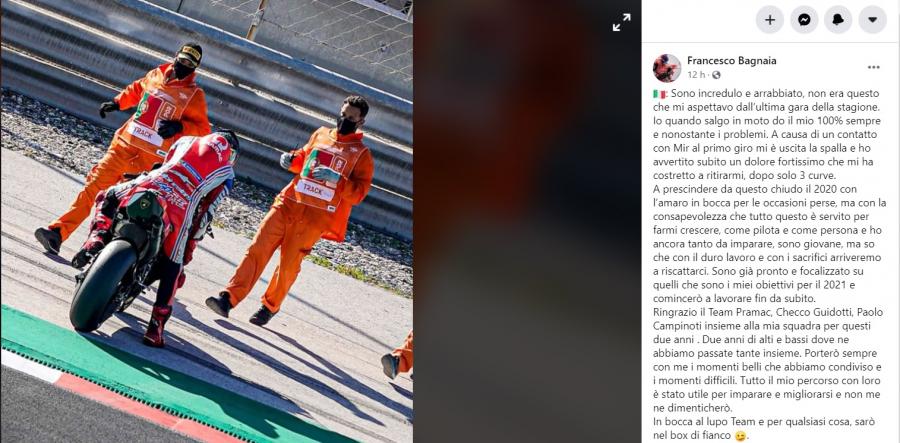The image size is (900, 443).
Task: Enter fullscreen with expand arrows icon
Action: (x=621, y=22)
